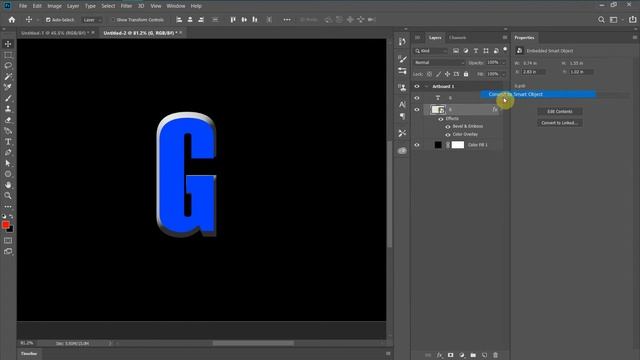Open the Edit Toolbar three-dots button

(x=8, y=207)
